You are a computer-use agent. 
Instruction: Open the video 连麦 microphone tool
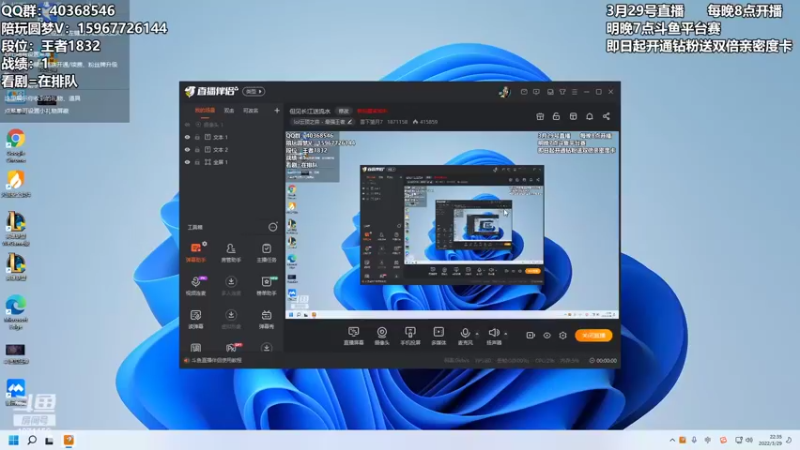tap(196, 286)
